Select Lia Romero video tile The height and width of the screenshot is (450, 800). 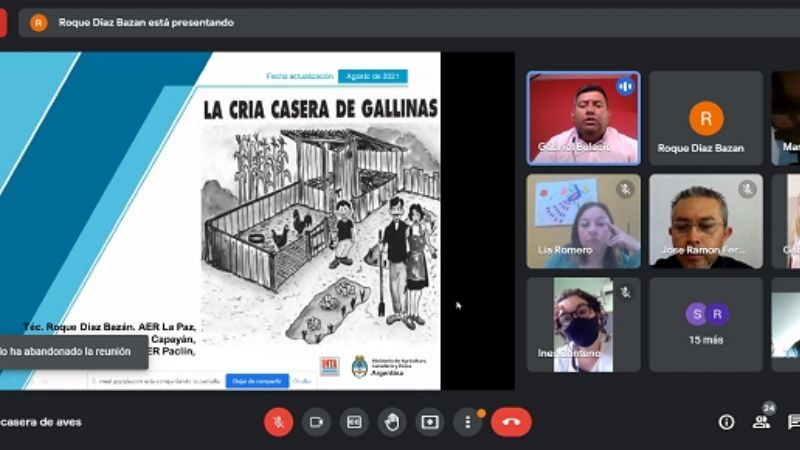point(584,221)
